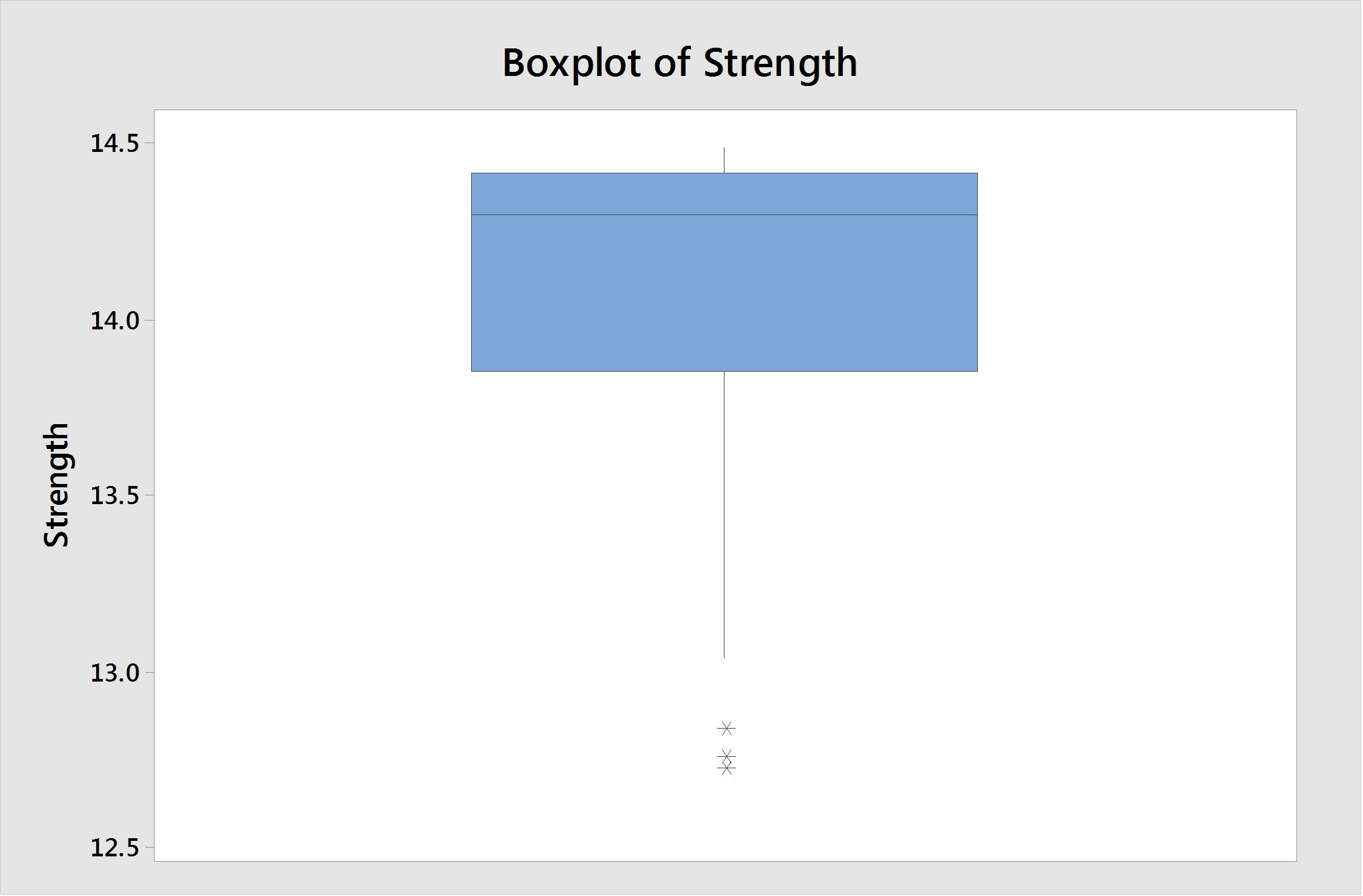Click the 14.0 y-axis tick label
The image size is (1363, 896).
[x=114, y=321]
